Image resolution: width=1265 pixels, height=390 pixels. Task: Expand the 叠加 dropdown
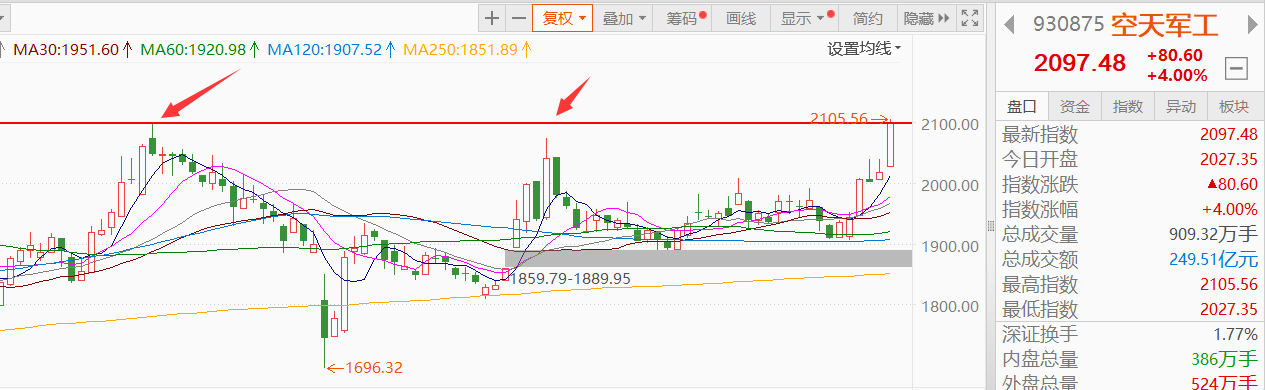point(625,18)
